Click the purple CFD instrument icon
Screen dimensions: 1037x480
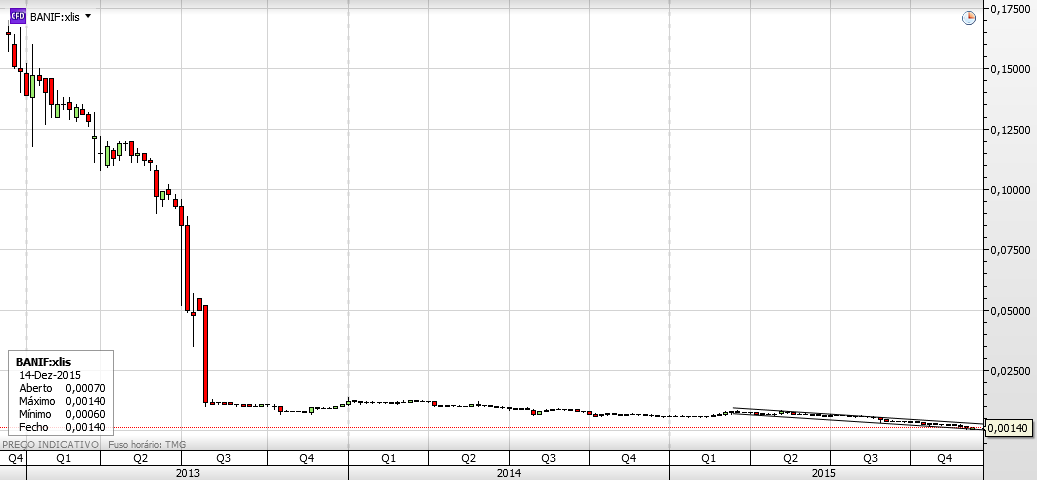click(18, 17)
